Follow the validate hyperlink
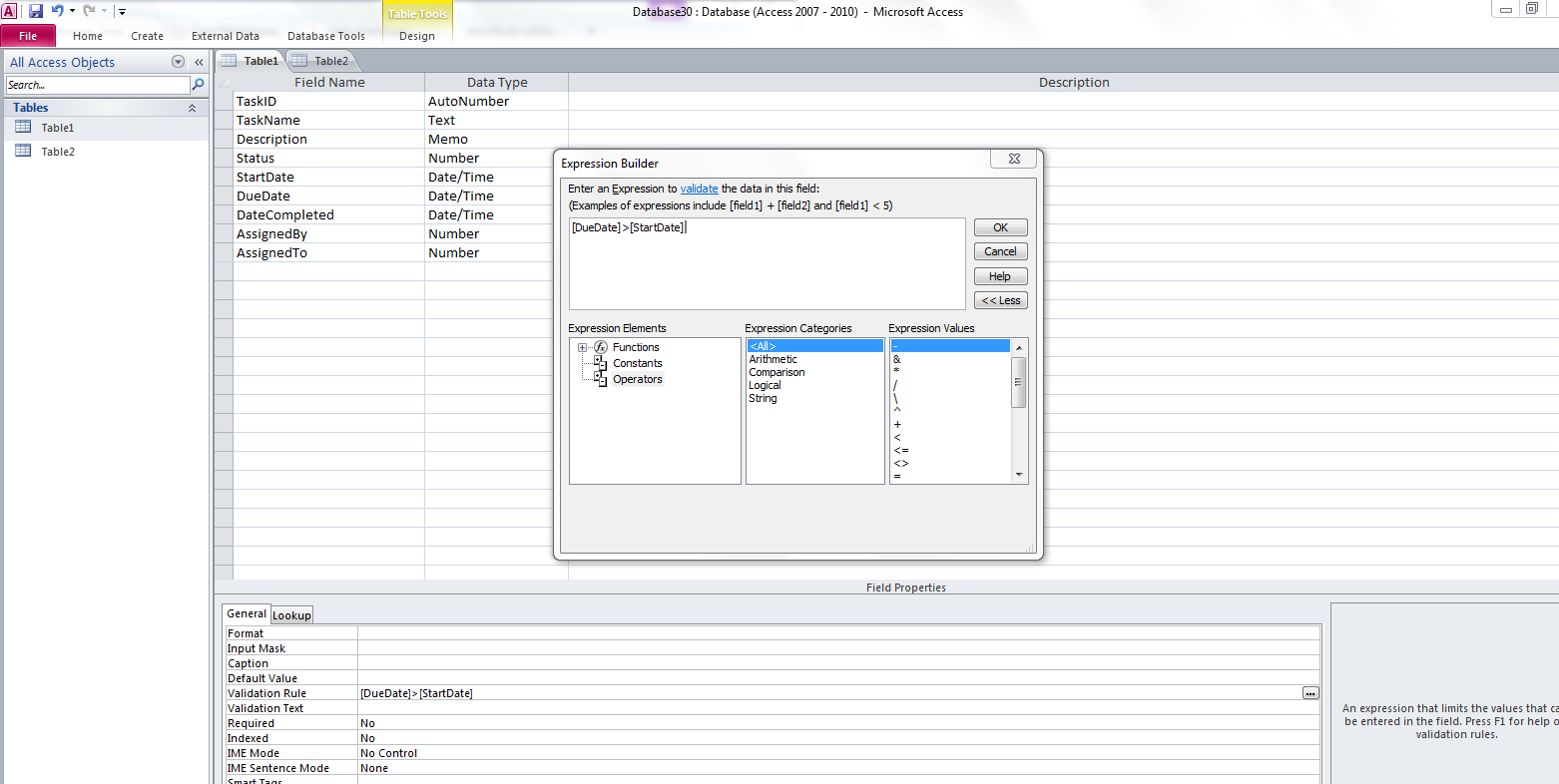This screenshot has height=784, width=1559. [699, 189]
